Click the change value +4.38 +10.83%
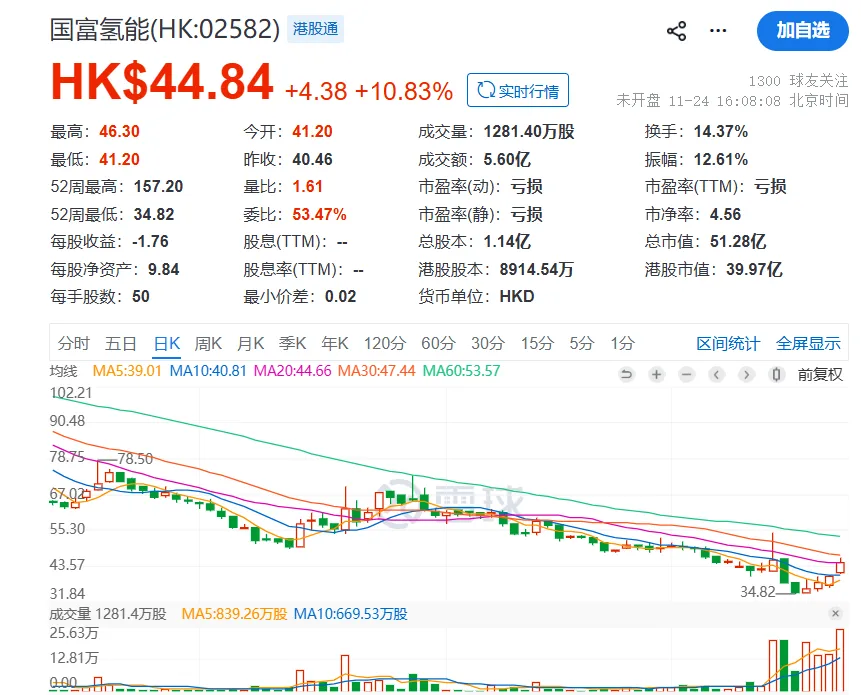Image resolution: width=861 pixels, height=695 pixels. 368,91
